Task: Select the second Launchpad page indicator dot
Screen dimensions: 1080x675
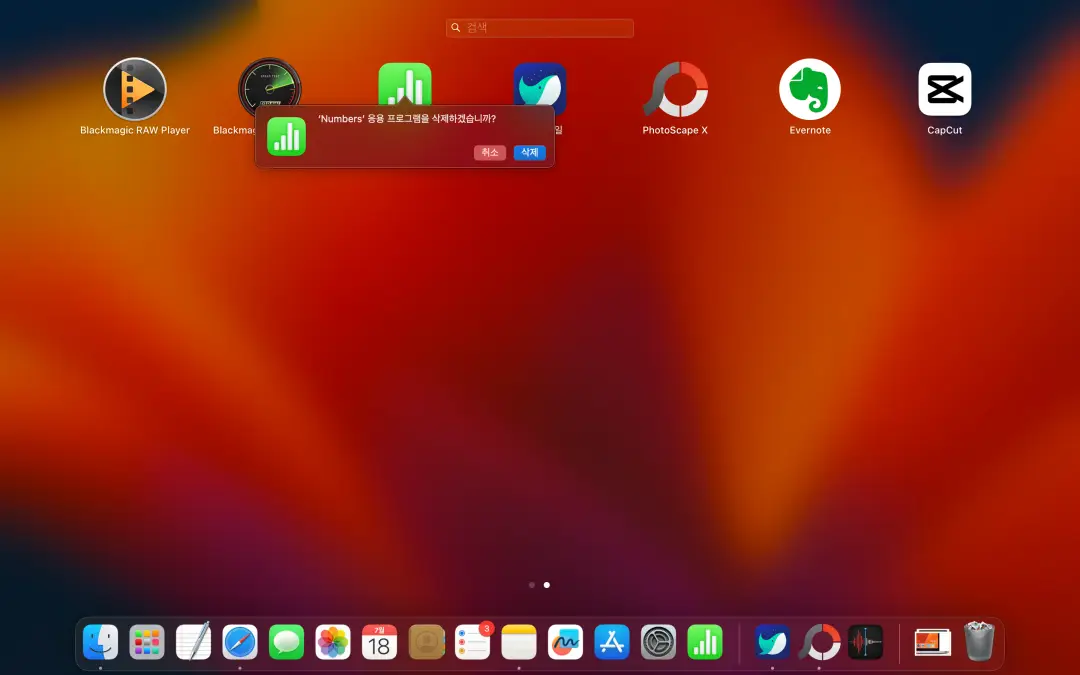Action: tap(547, 585)
